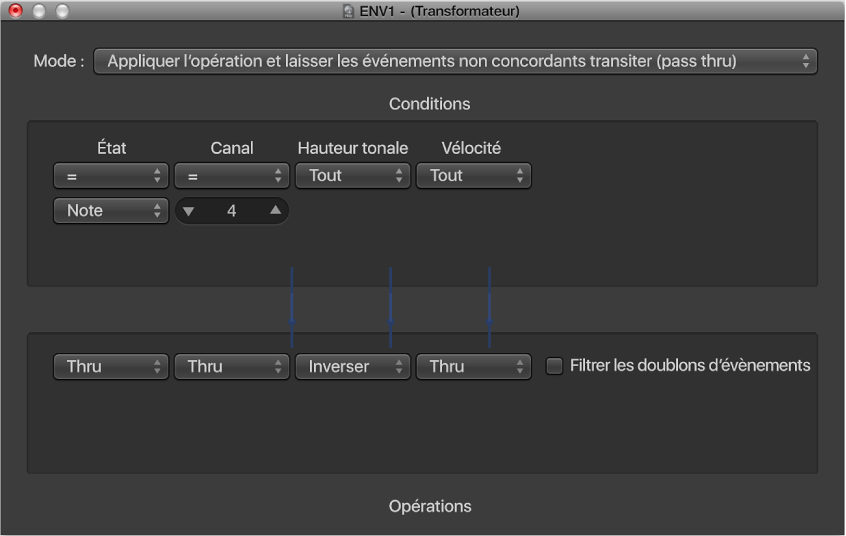Click the ENV1 - (Transformateur) window title

pos(440,12)
